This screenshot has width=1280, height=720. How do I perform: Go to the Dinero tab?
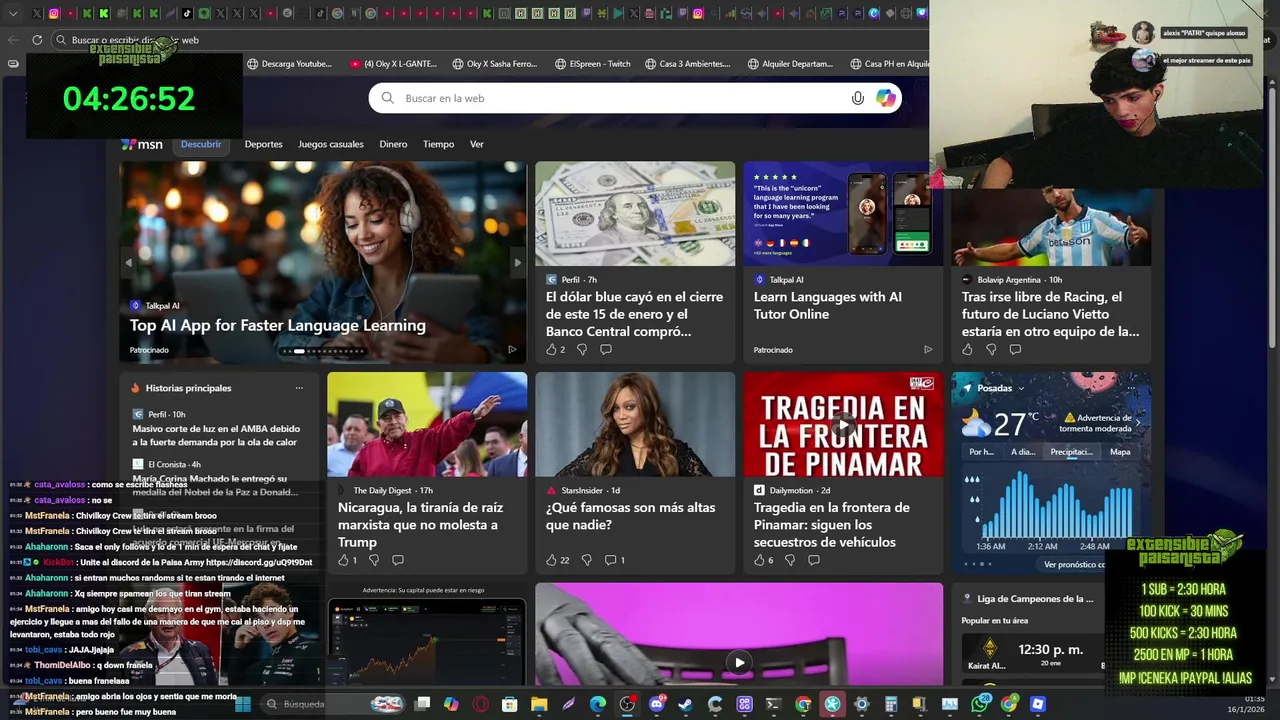pyautogui.click(x=393, y=144)
